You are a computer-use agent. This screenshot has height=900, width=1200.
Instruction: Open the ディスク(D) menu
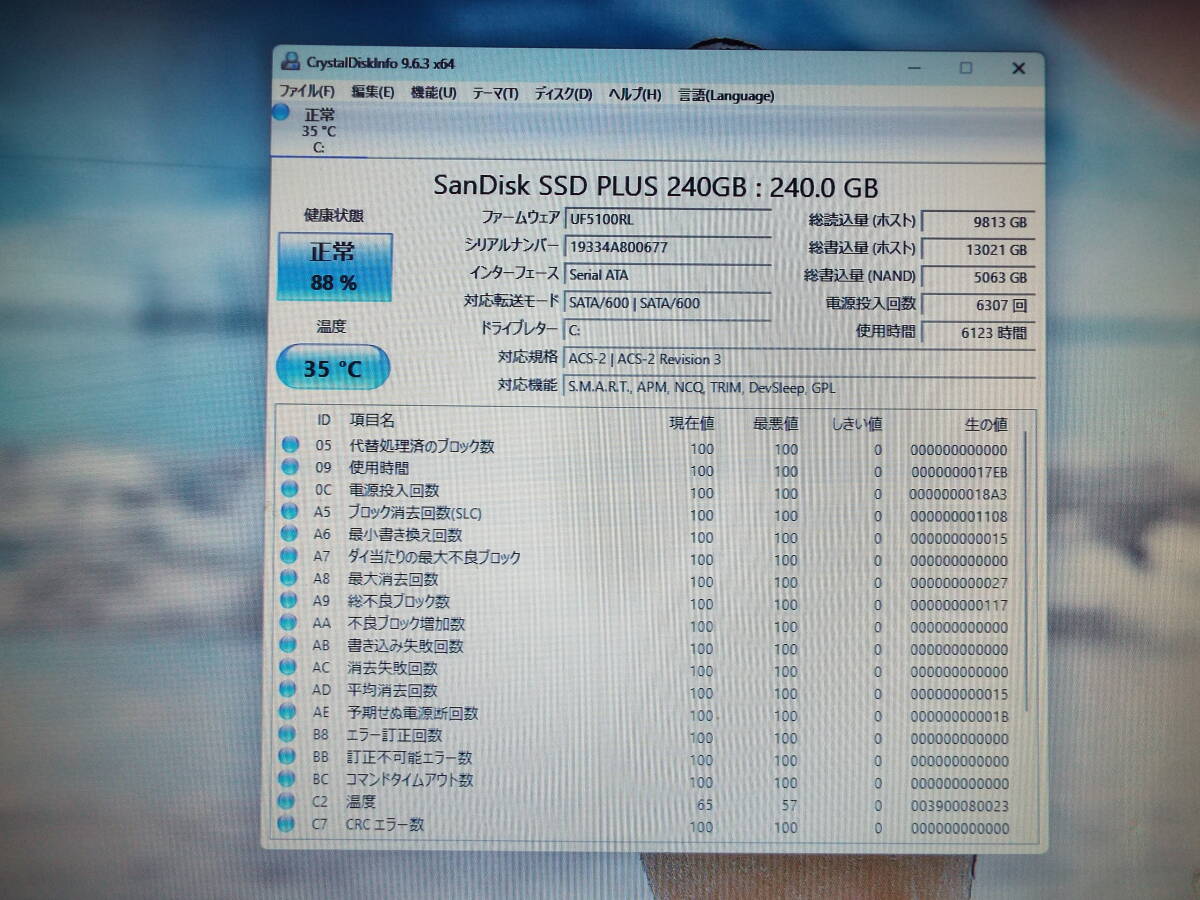[x=563, y=94]
